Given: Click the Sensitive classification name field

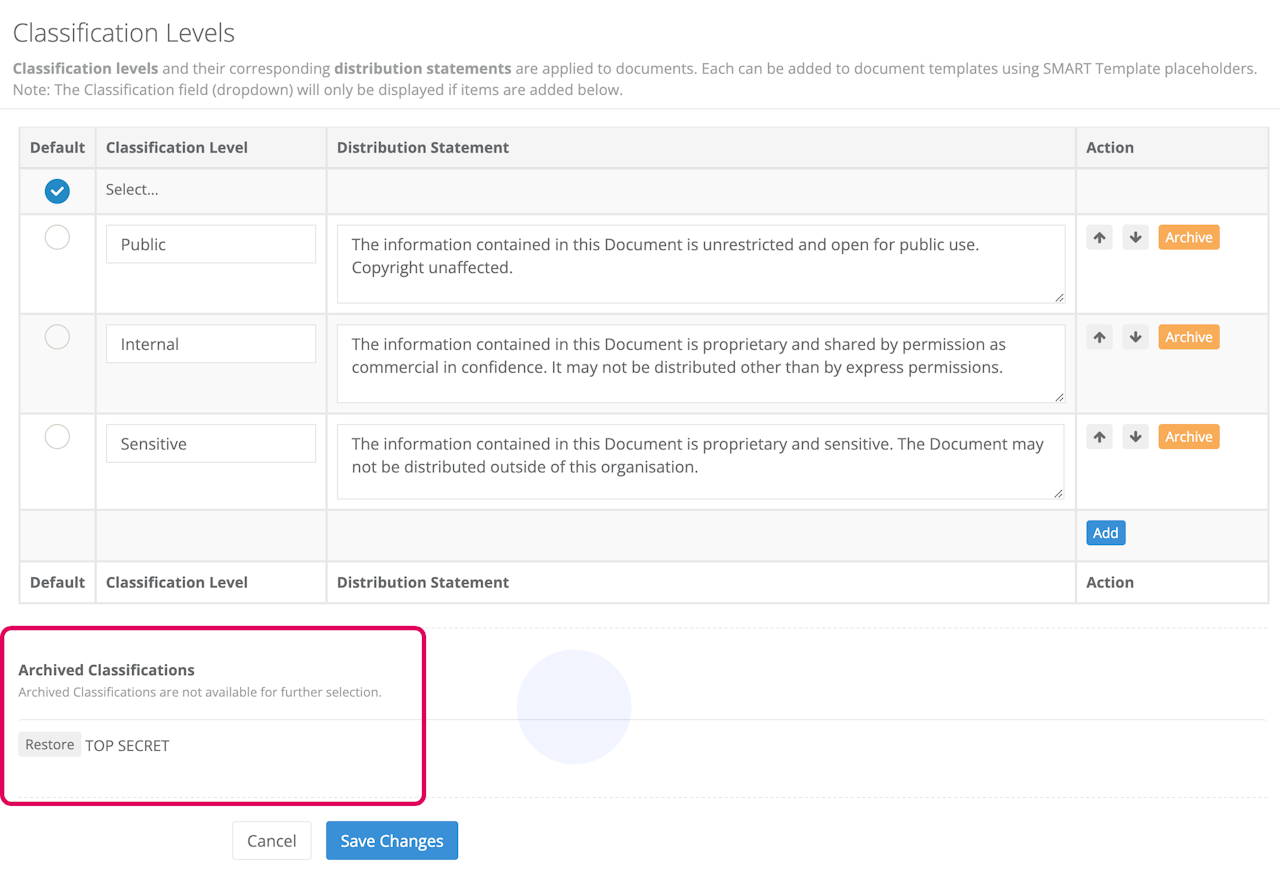Looking at the screenshot, I should [211, 444].
